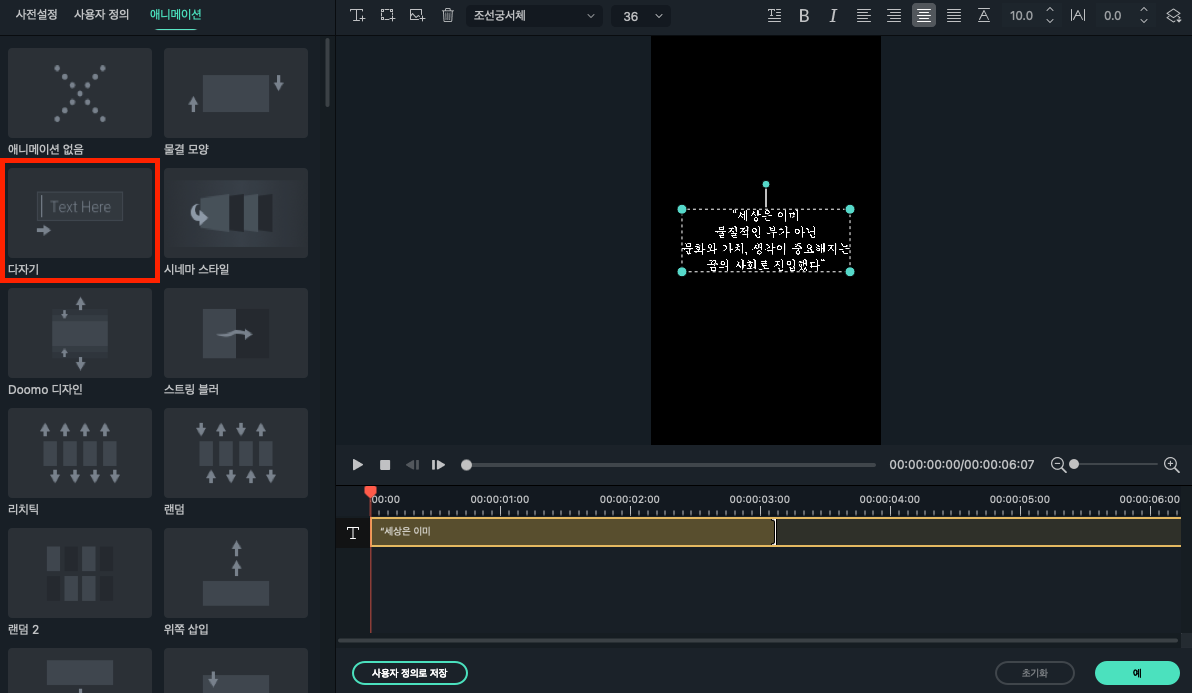This screenshot has width=1192, height=693.
Task: Click the 00:00:00:00/00:00:06:07 timecode
Action: pos(962,464)
